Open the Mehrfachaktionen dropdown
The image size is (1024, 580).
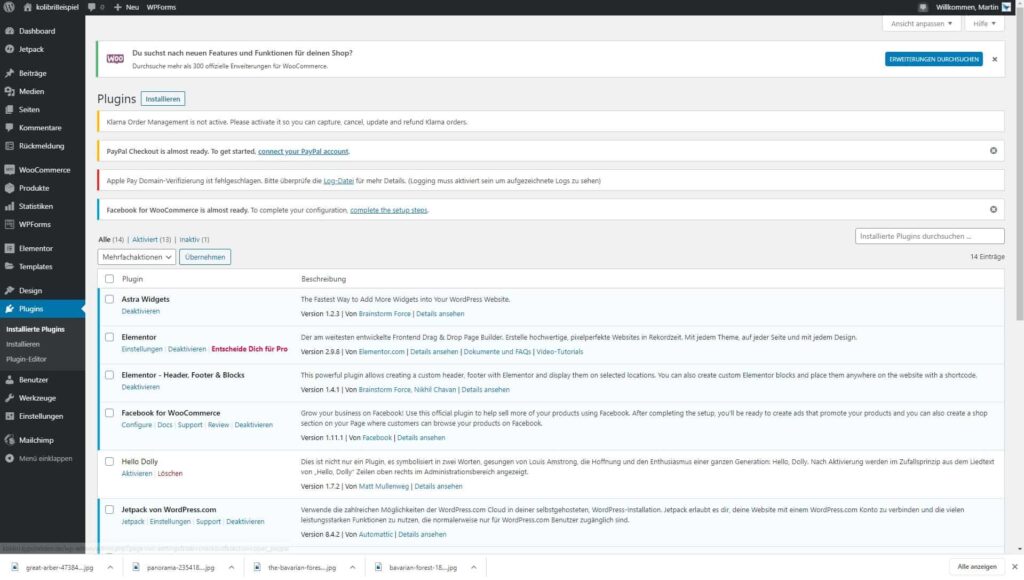136,257
